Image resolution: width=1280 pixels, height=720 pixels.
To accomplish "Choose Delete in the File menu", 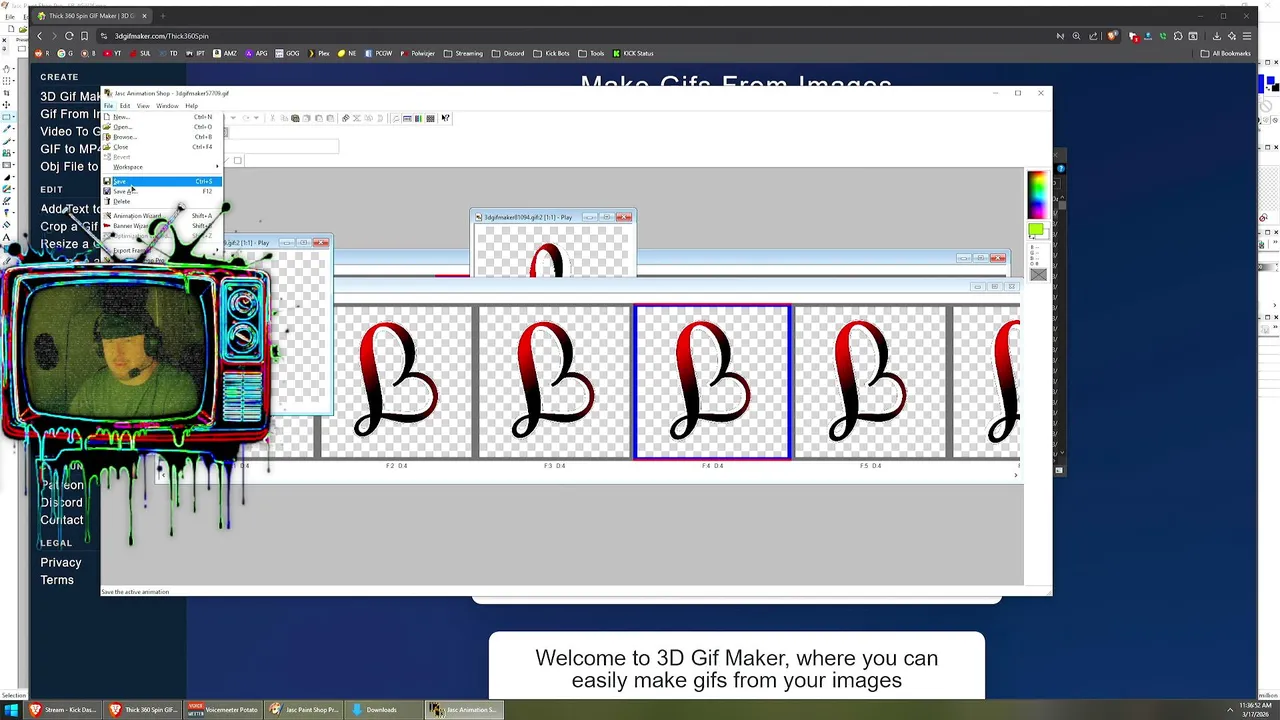I will [165, 201].
